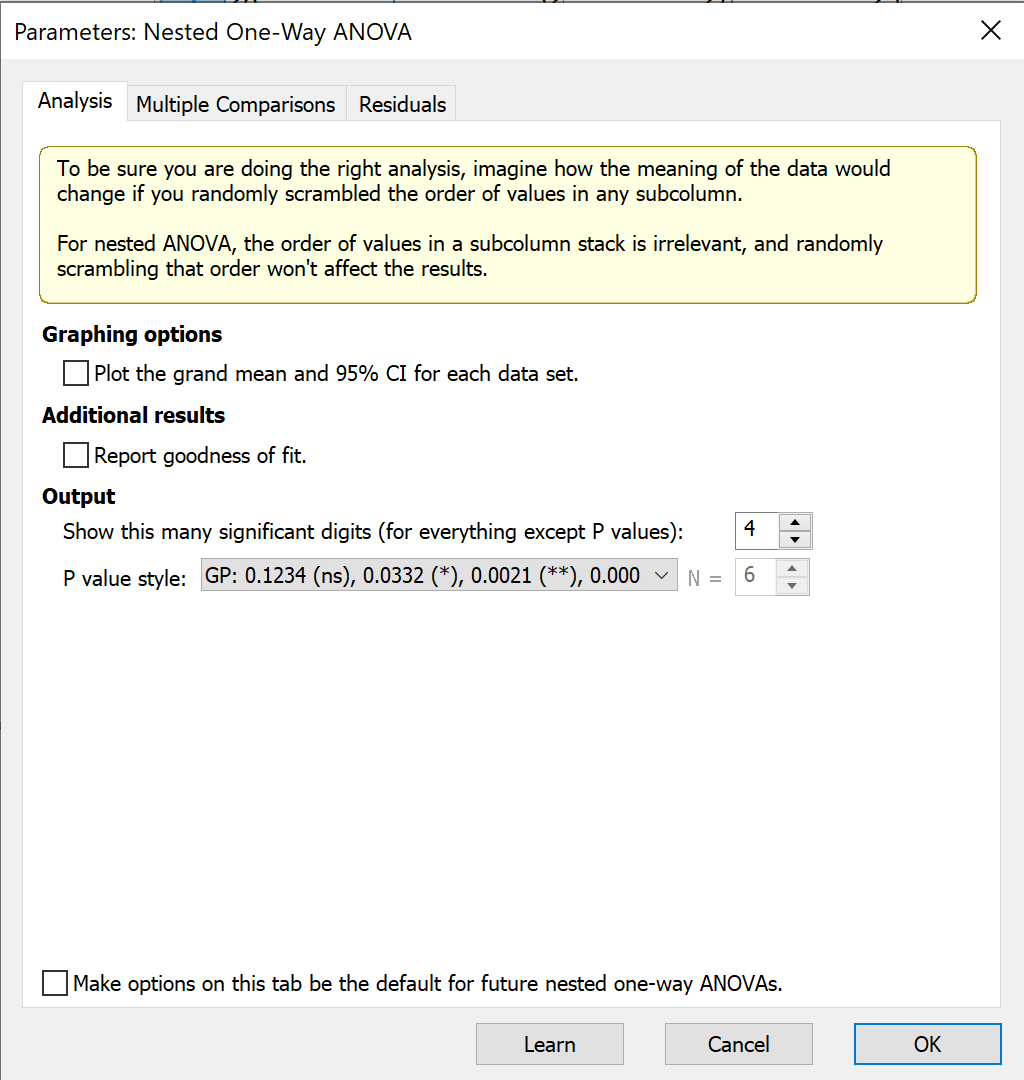The width and height of the screenshot is (1024, 1080).
Task: Click the yellow analysis hint box
Action: coord(507,225)
